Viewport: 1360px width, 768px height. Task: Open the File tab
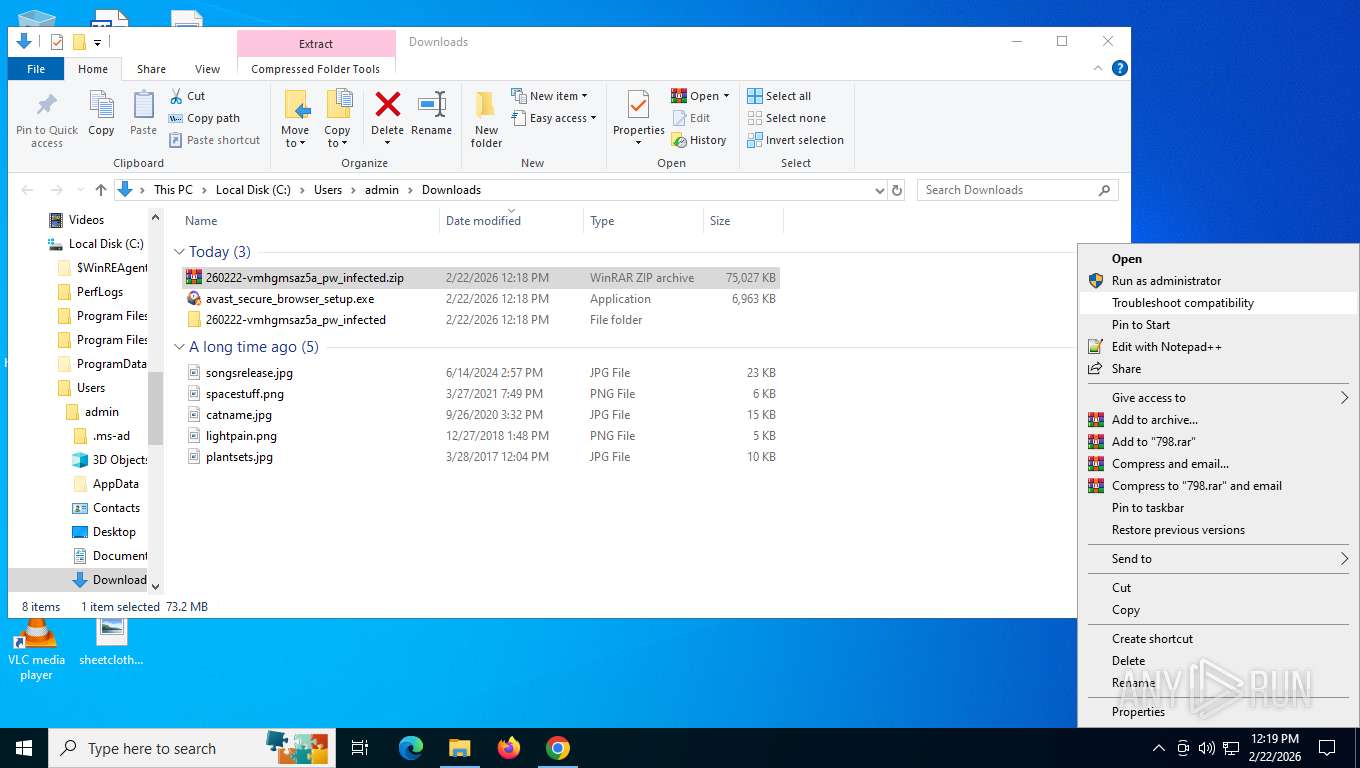pos(36,69)
